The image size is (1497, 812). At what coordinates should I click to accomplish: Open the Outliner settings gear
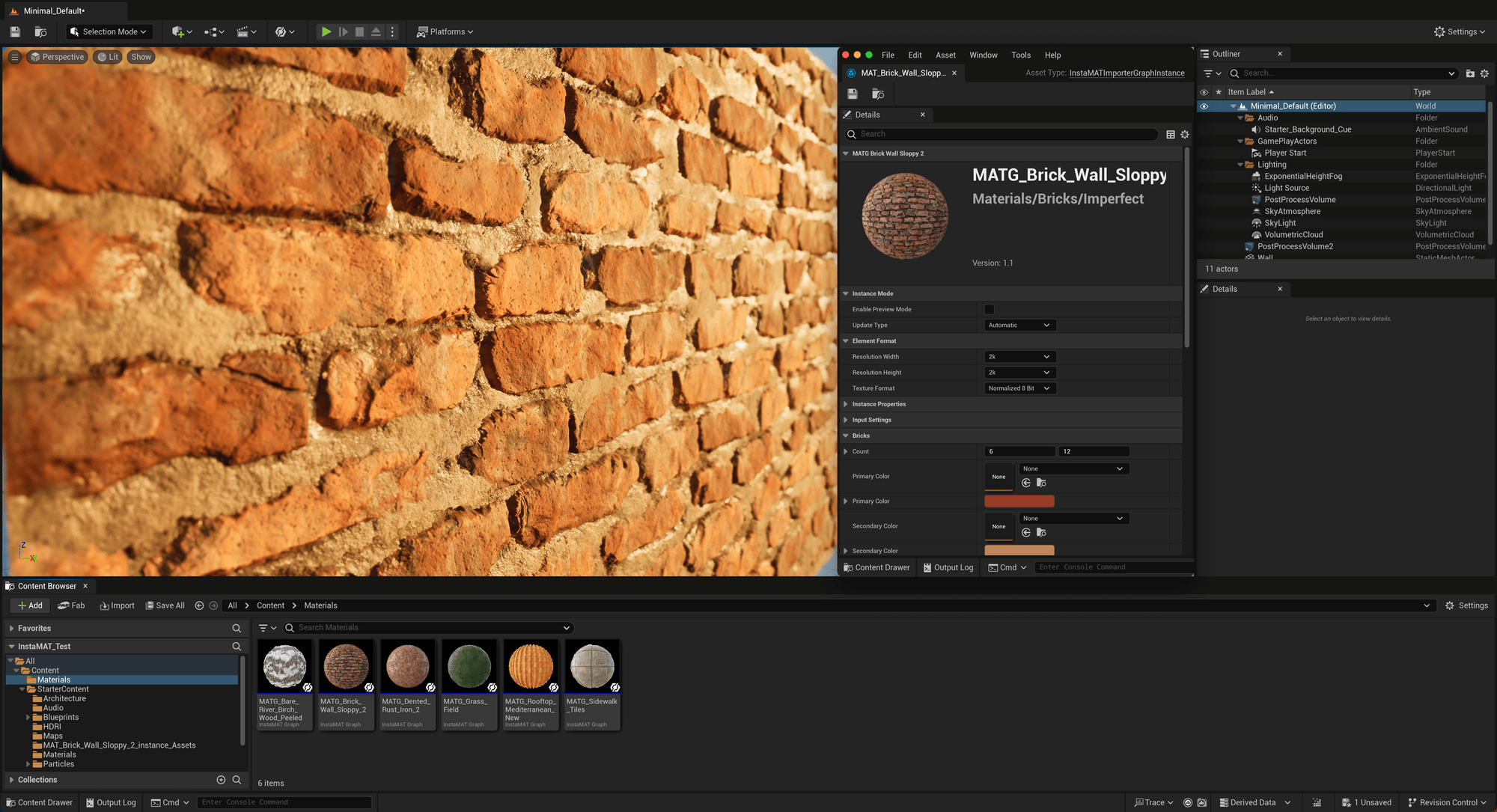pyautogui.click(x=1484, y=73)
